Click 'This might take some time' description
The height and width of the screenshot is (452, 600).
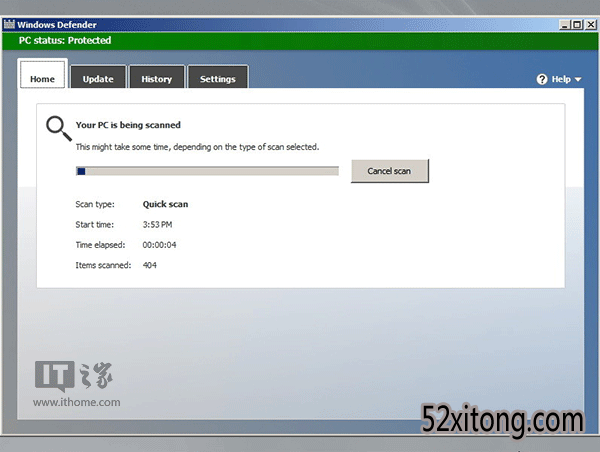pos(197,147)
